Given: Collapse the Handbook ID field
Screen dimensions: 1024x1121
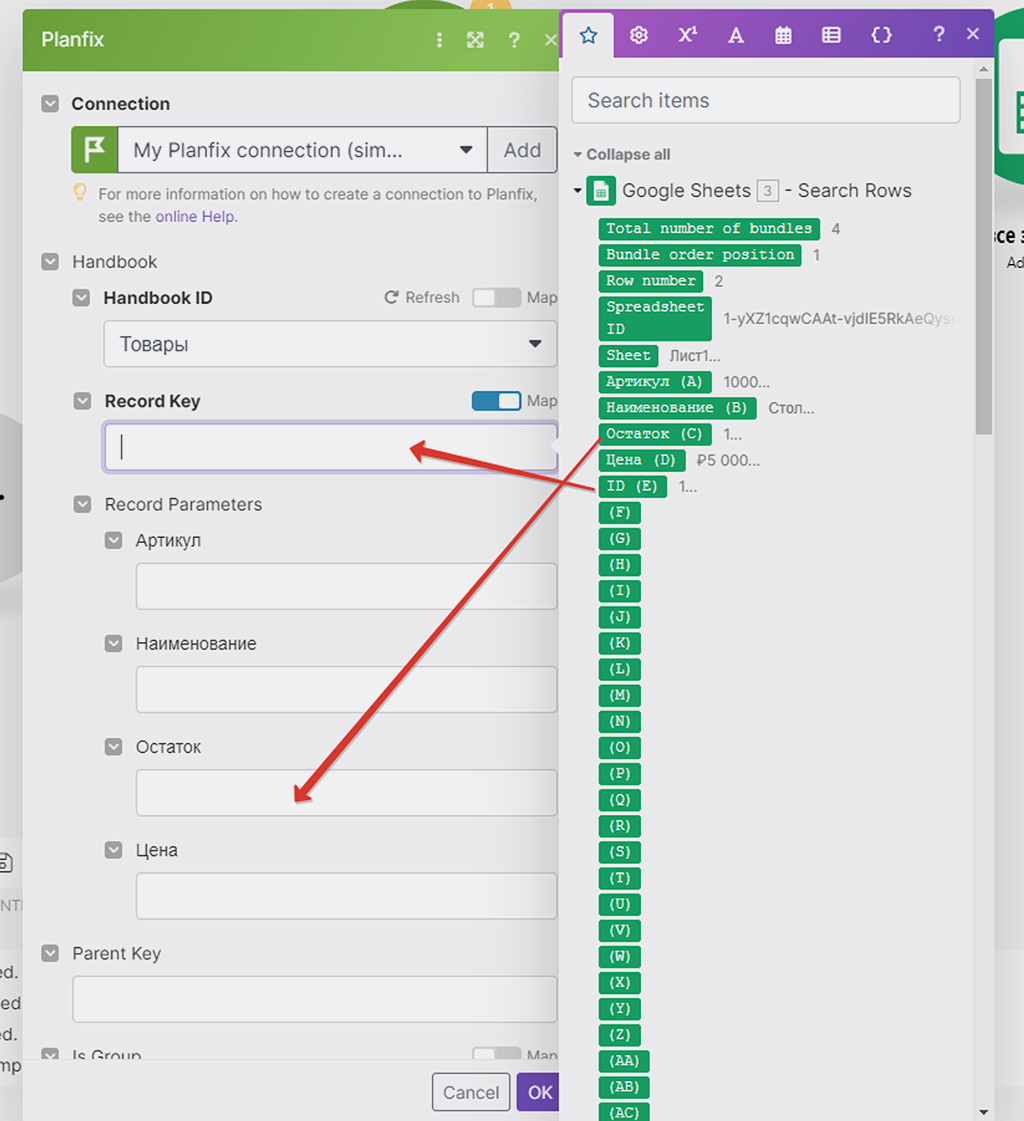Looking at the screenshot, I should 82,297.
